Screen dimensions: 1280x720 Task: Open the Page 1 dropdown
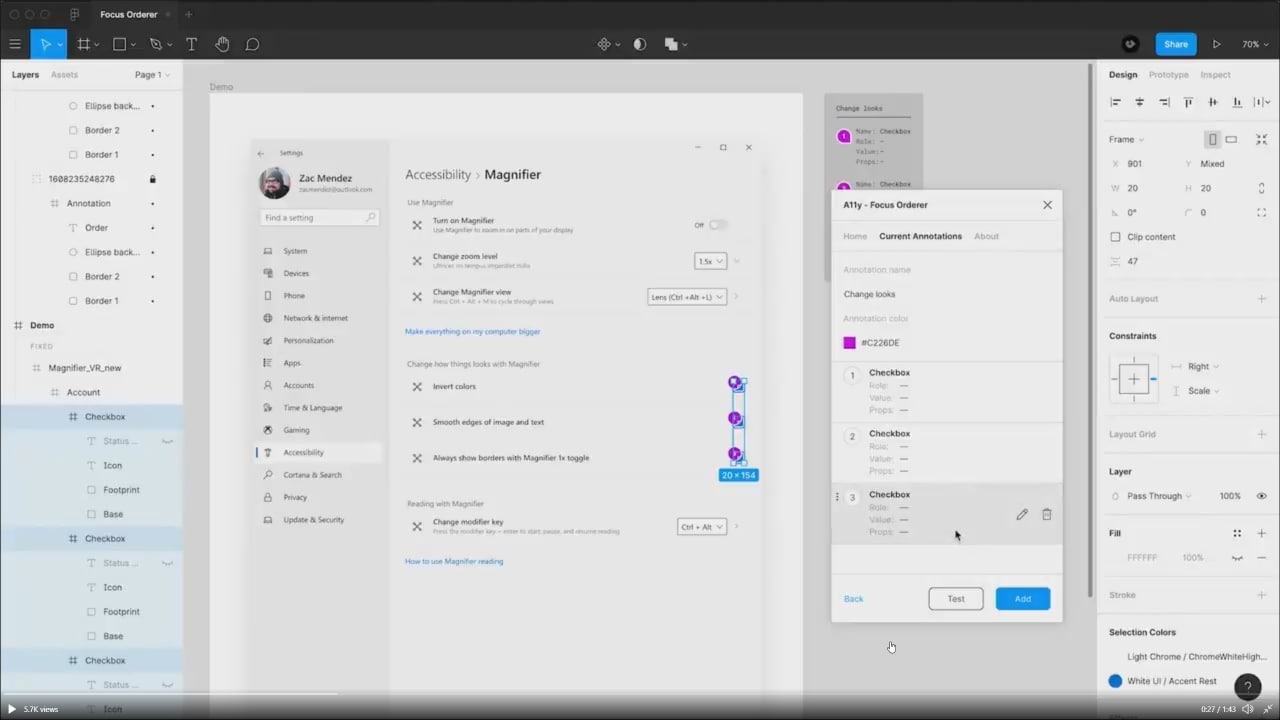click(152, 75)
